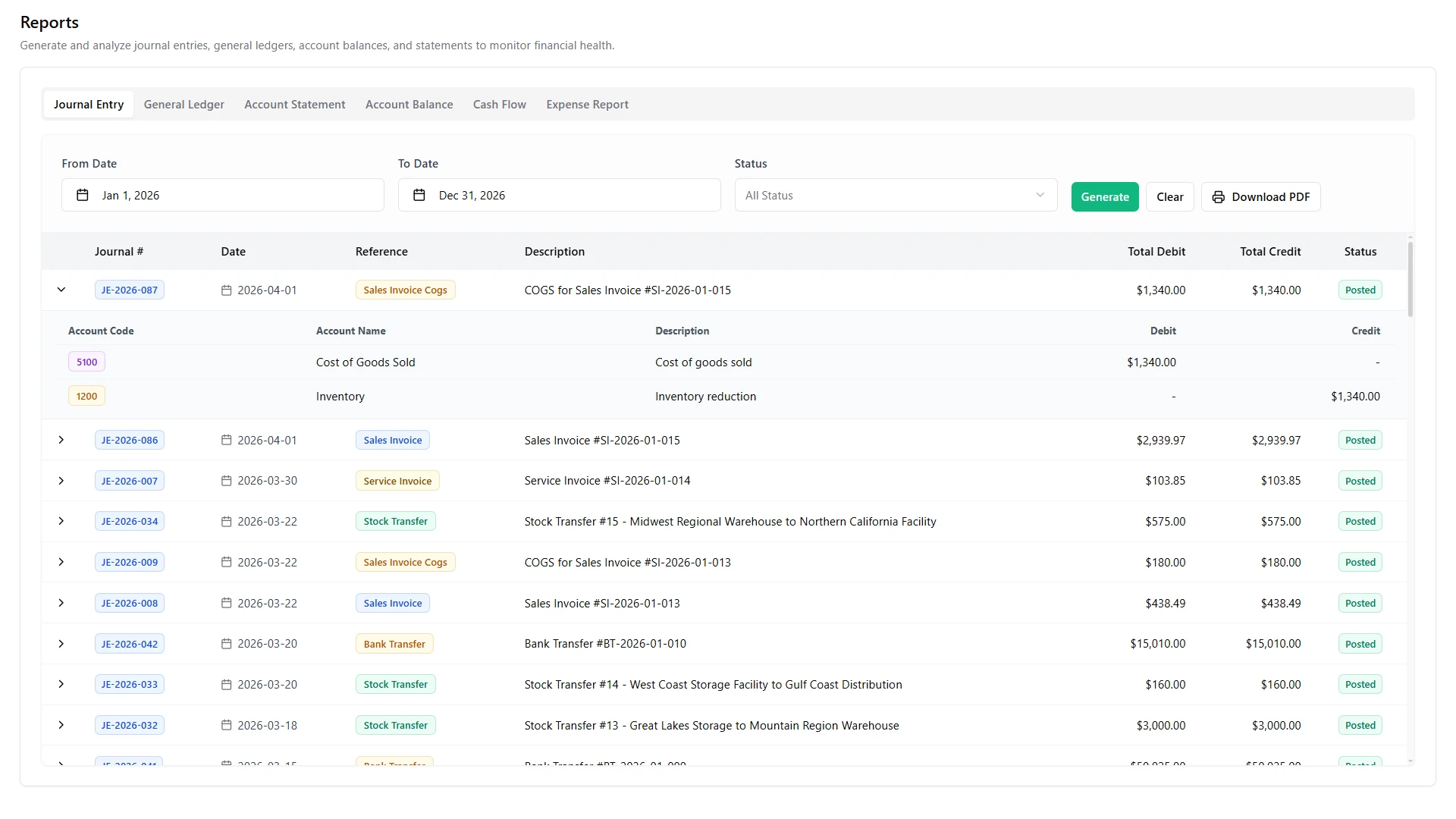Click "Cost of Goods Sold" account name
The image size is (1456, 819).
(x=366, y=362)
